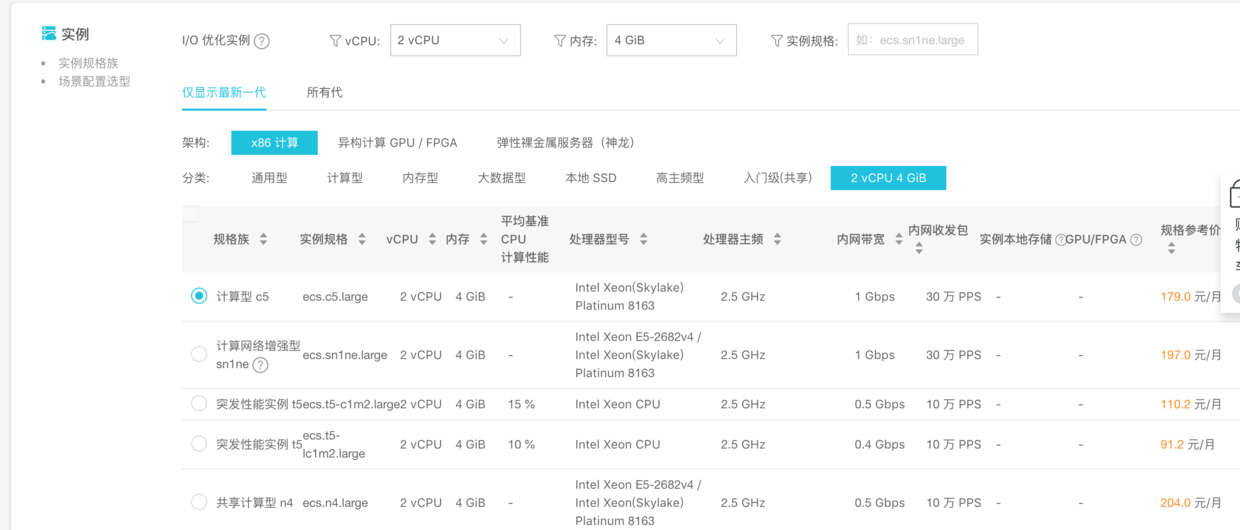Image resolution: width=1240 pixels, height=530 pixels.
Task: Choose the 内存型 category
Action: click(x=420, y=178)
